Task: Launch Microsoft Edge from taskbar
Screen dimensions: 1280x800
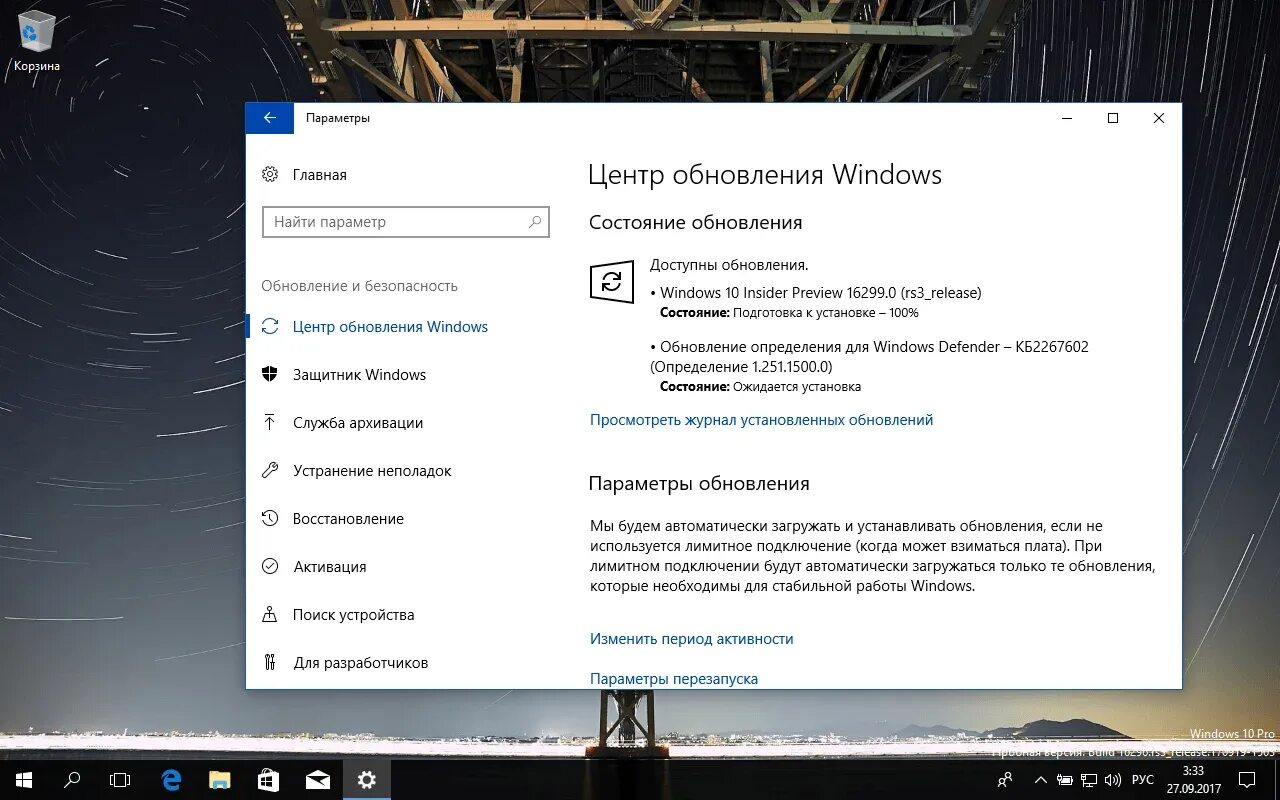Action: pos(171,780)
